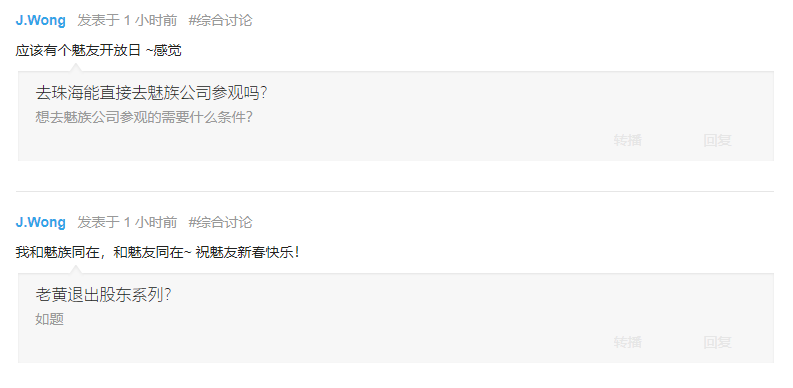Click 转播 under the 老黄退出股东系列 thread

tap(628, 342)
